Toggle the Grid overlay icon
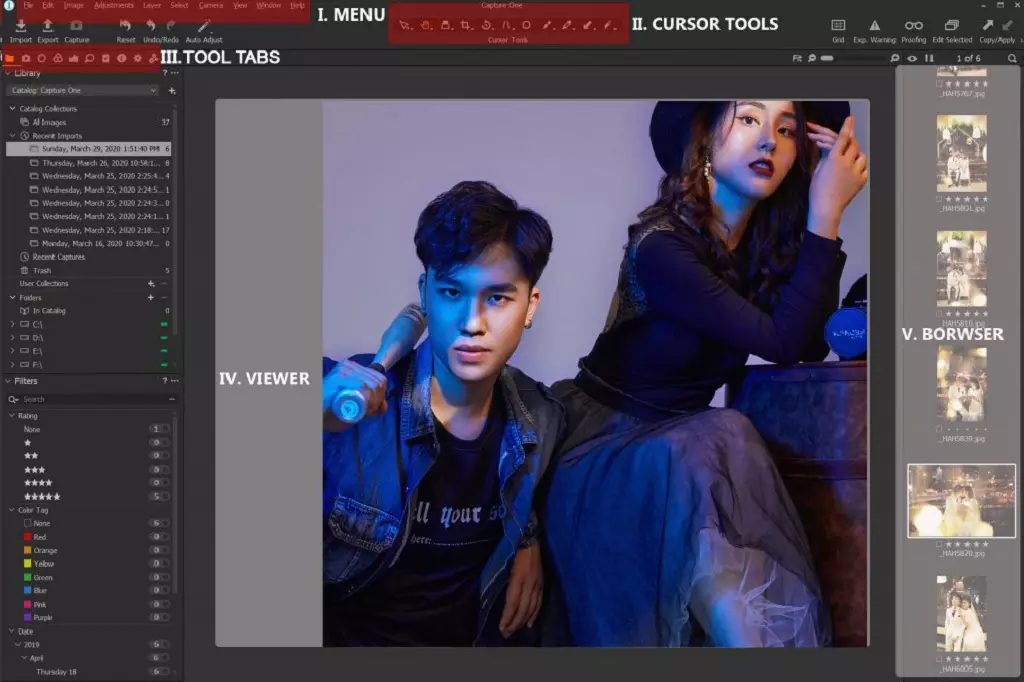The height and width of the screenshot is (682, 1024). coord(838,25)
